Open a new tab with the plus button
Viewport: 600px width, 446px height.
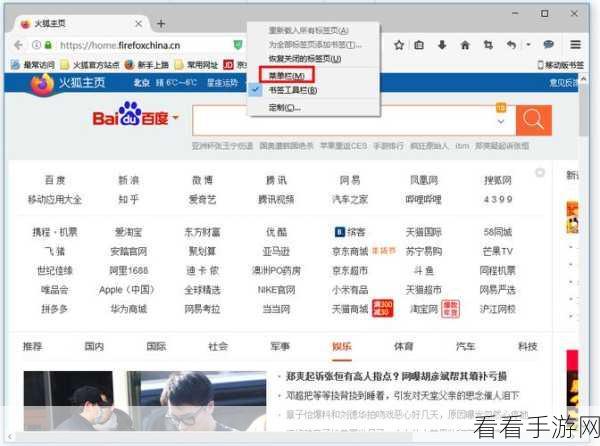(161, 24)
